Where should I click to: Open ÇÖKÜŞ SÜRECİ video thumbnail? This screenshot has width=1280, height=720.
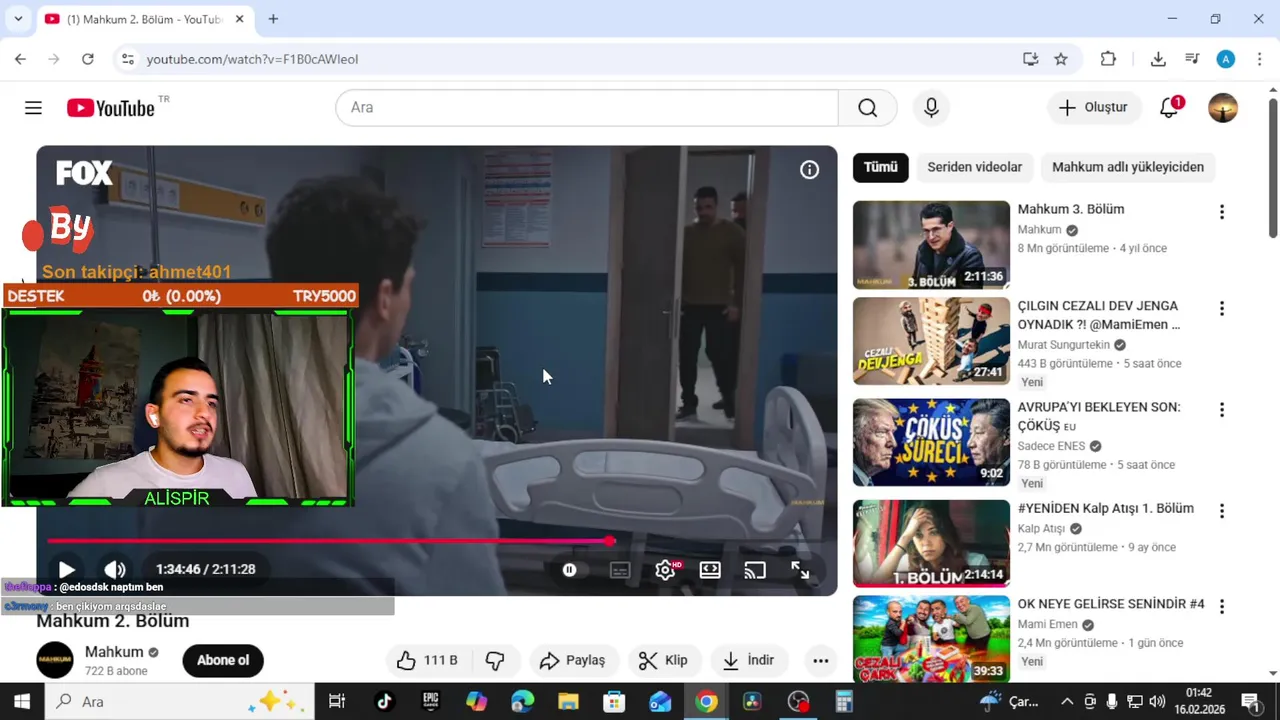(x=931, y=442)
